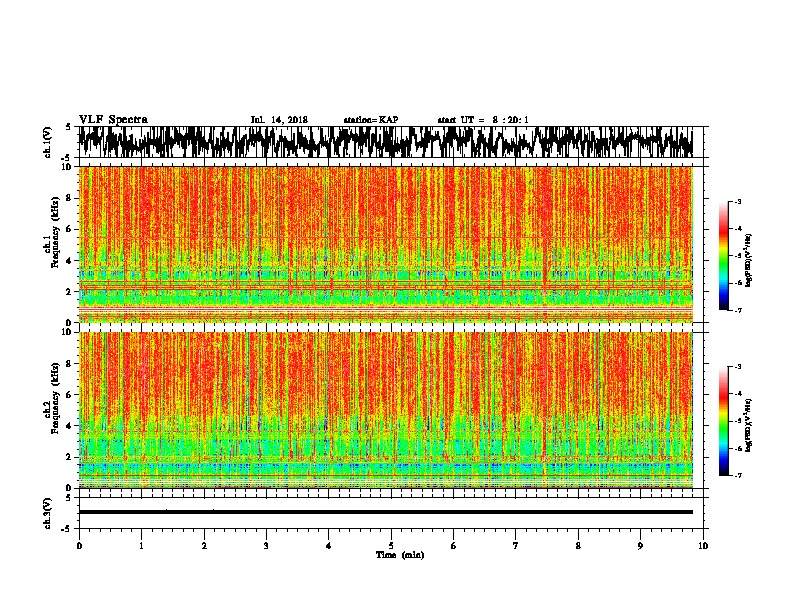This screenshot has width=792, height=612.
Task: Click the "2" kHz tick of ch.2 spectrogram
Action: (x=70, y=457)
